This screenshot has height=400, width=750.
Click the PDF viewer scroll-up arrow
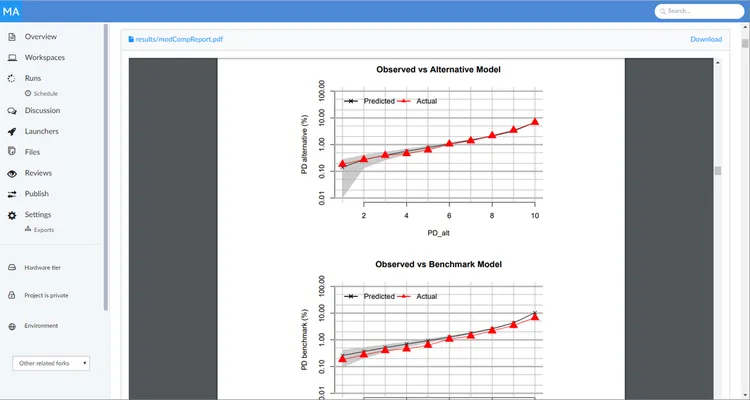717,62
